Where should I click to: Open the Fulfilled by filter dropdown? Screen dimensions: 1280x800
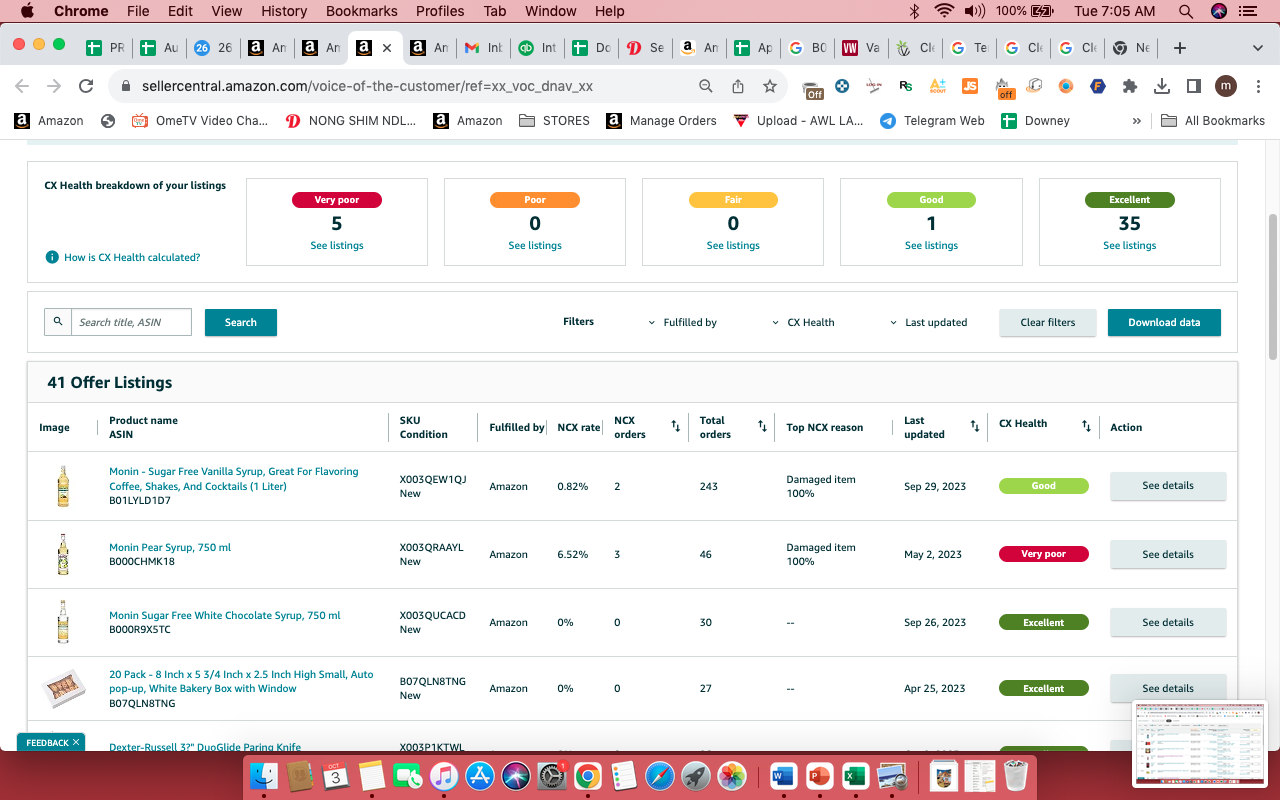tap(684, 322)
